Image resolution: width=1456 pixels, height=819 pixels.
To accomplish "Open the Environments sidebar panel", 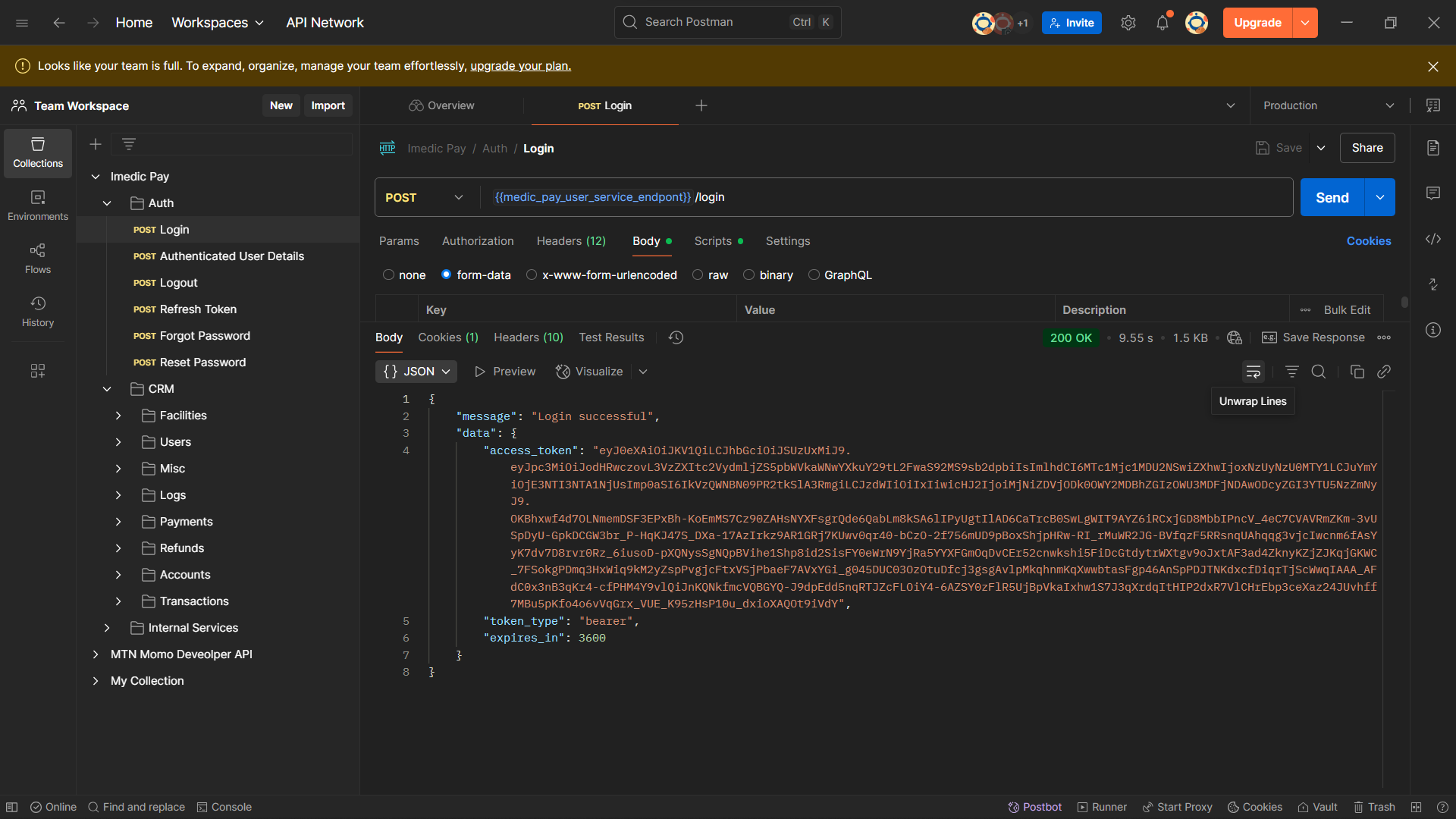I will (x=38, y=206).
